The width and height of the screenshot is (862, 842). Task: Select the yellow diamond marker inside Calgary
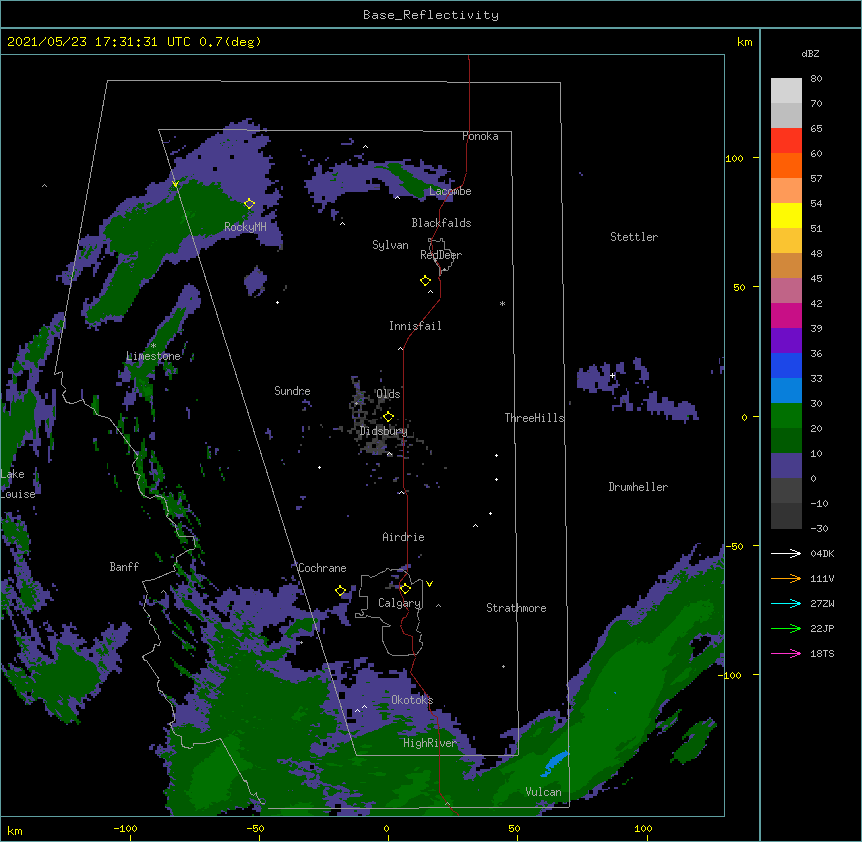tap(405, 589)
